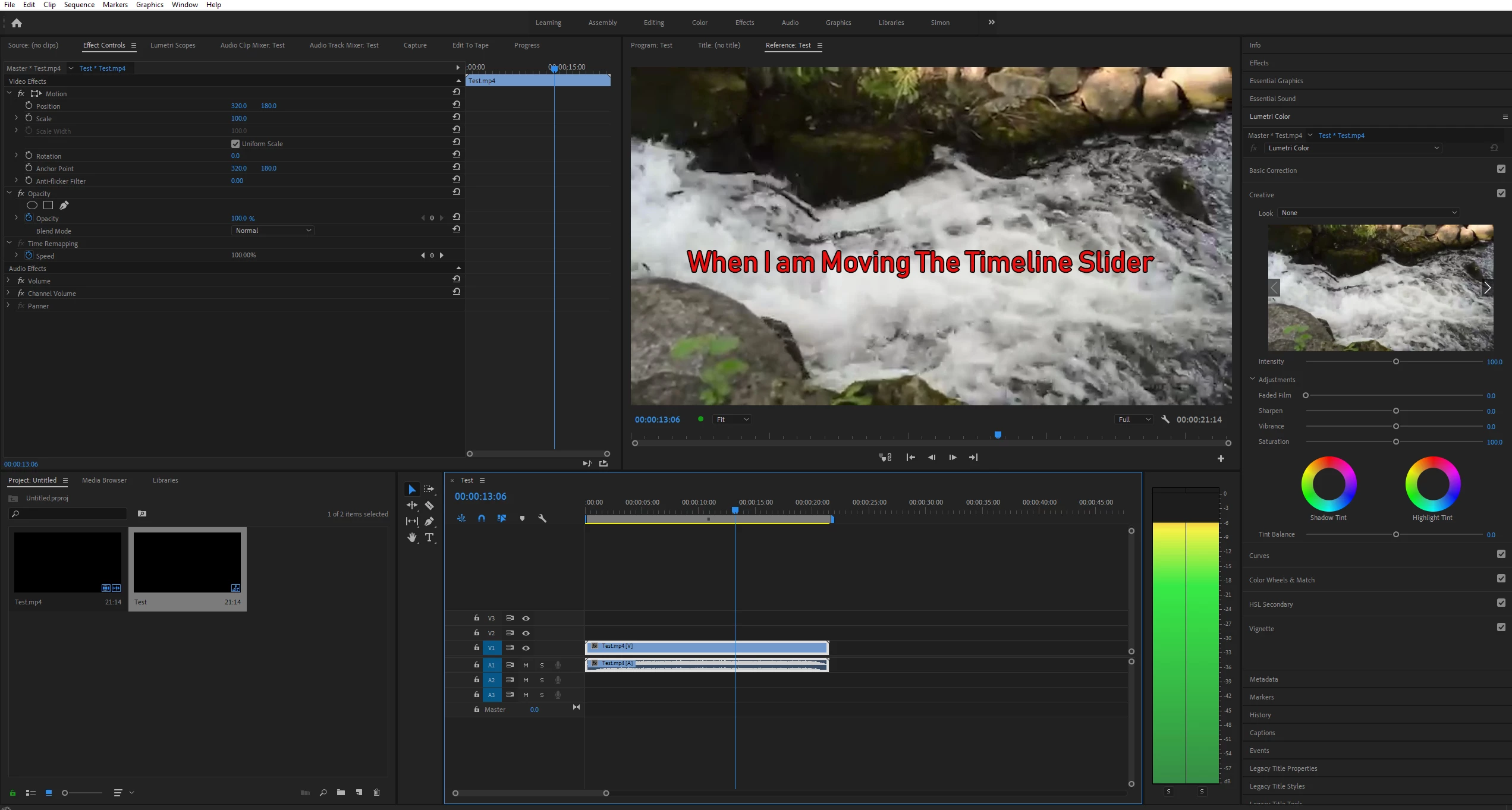The image size is (1512, 810).
Task: Hide V1 track with eye icon
Action: pos(526,648)
